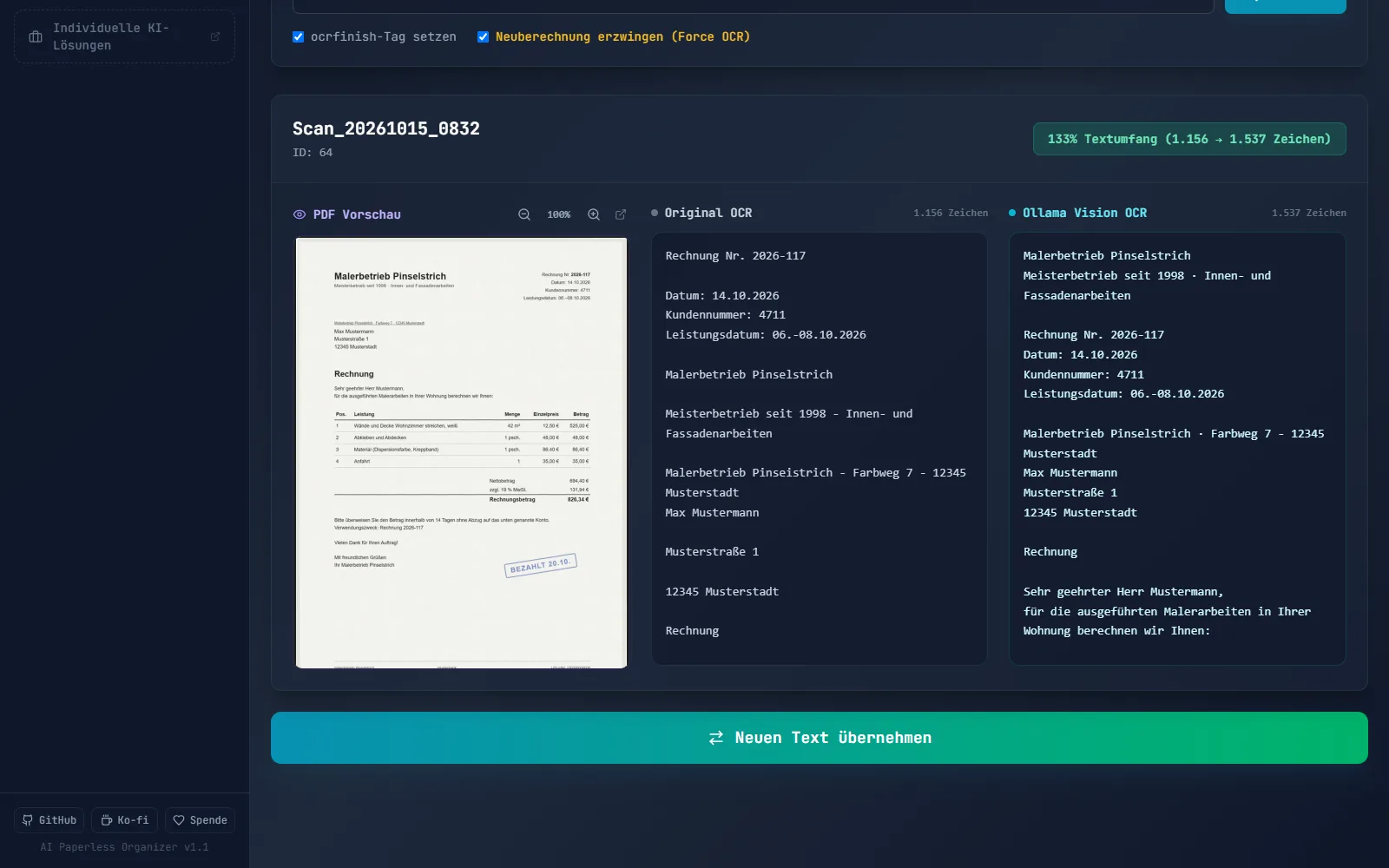Click the 133% Textumfang badge
Screen dimensions: 1389x868
click(x=1189, y=139)
